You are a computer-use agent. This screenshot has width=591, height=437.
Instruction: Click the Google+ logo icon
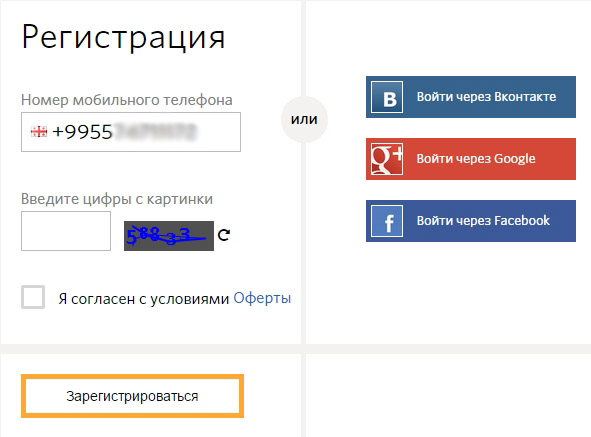tap(387, 159)
